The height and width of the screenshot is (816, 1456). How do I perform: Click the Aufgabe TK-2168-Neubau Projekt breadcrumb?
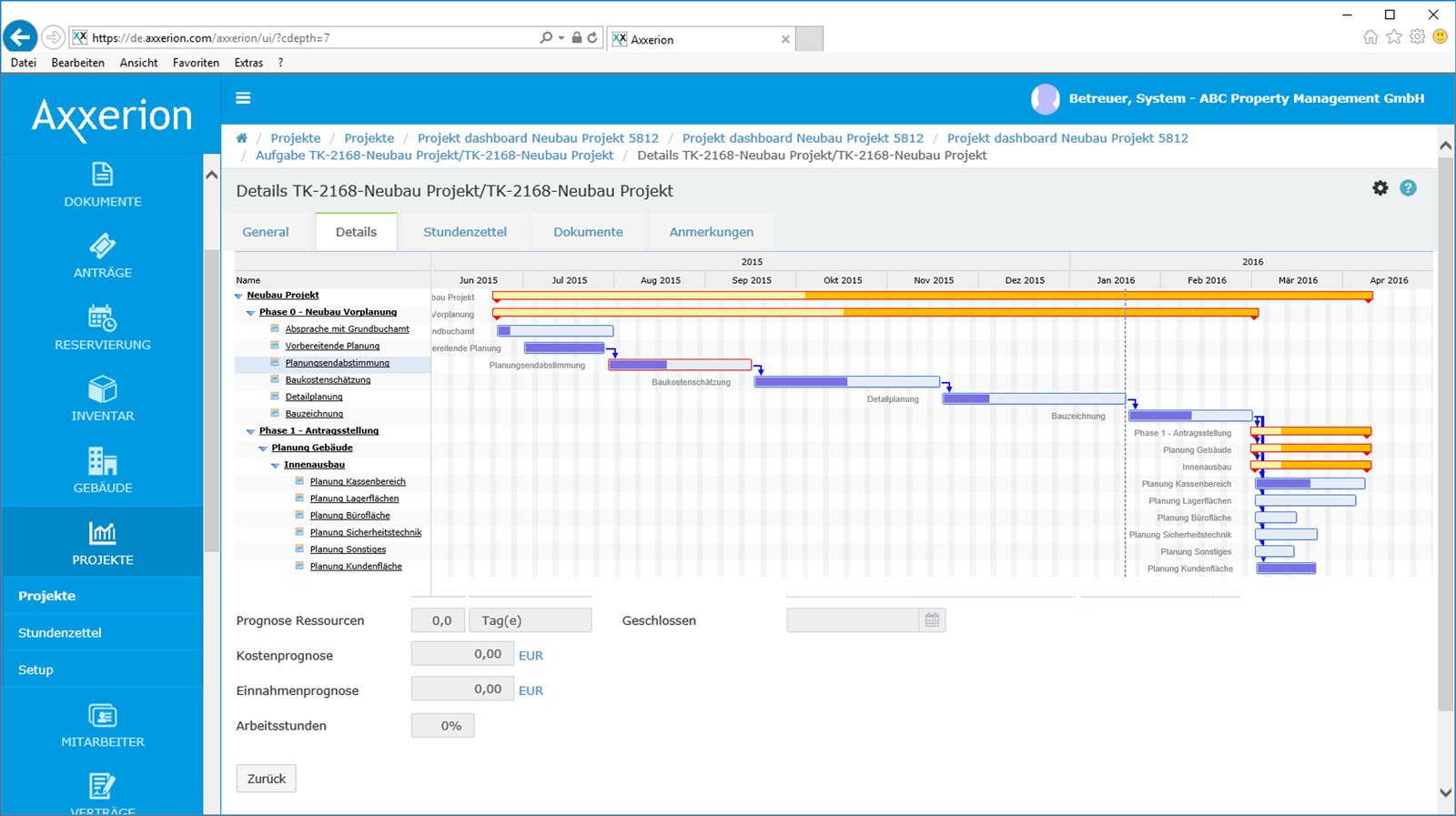[435, 156]
